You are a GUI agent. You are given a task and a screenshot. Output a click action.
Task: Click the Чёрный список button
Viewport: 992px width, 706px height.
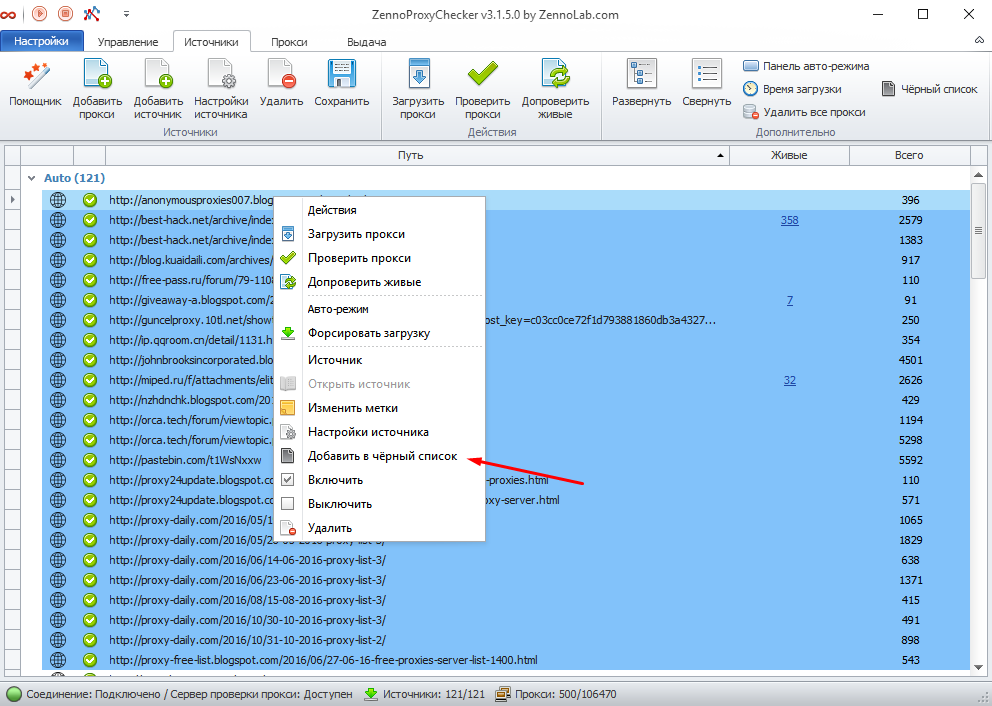pyautogui.click(x=930, y=89)
